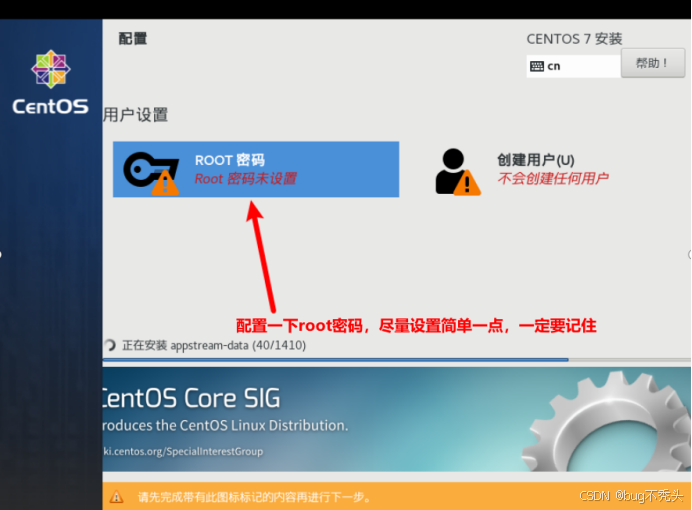This screenshot has width=692, height=510.
Task: Click the gear graphic in banner
Action: [x=607, y=421]
